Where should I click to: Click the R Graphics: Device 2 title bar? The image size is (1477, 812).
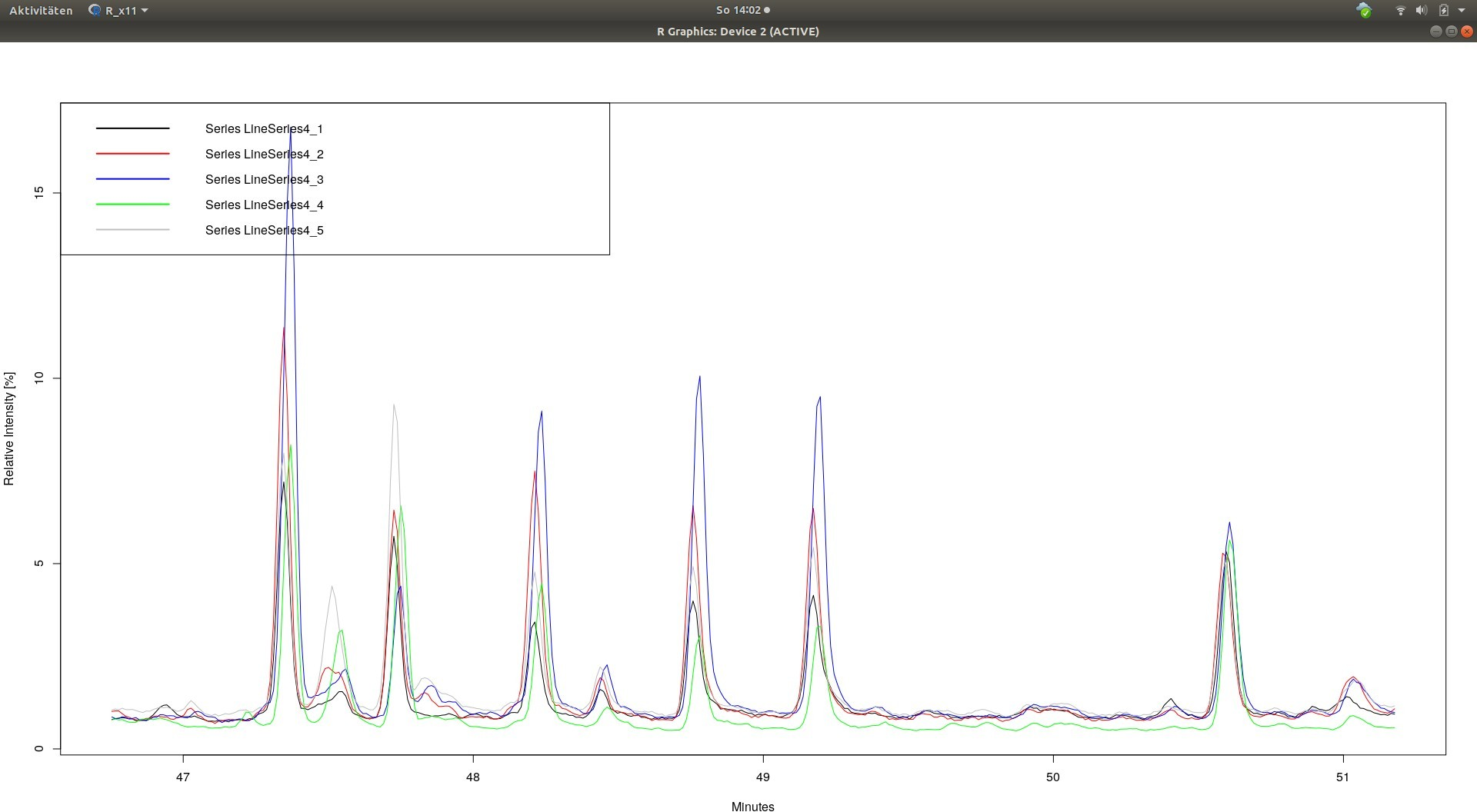737,32
